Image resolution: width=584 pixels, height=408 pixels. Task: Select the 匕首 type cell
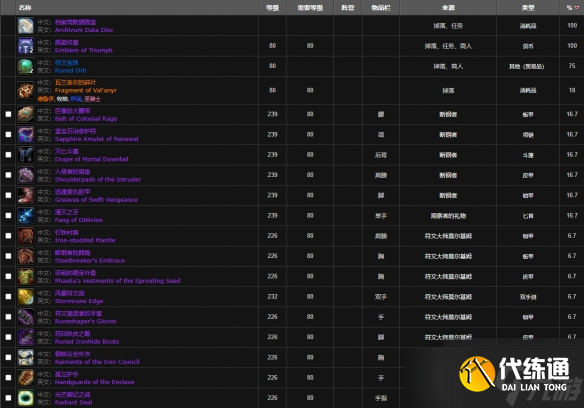pos(528,216)
